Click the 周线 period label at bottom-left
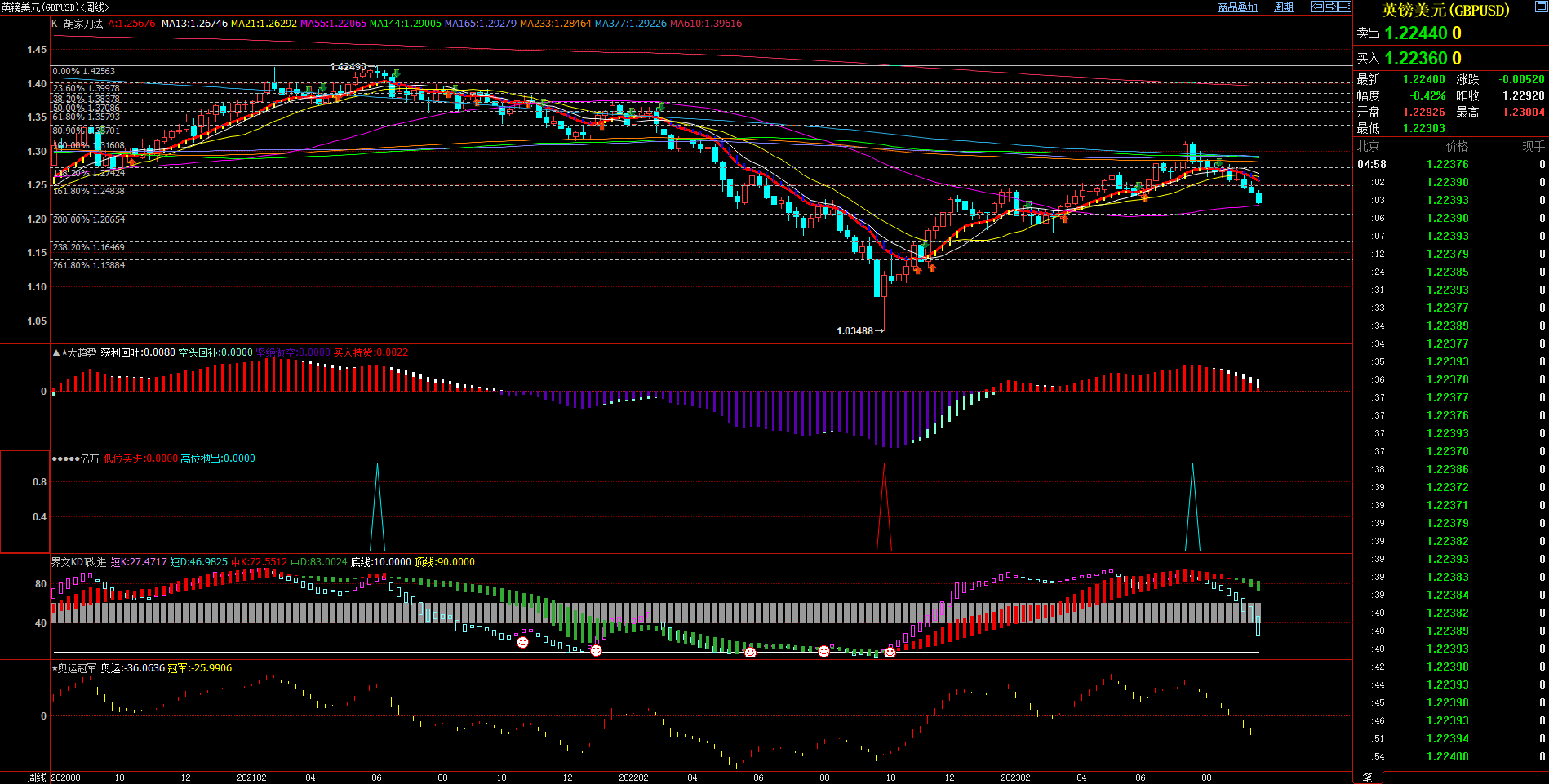Image resolution: width=1549 pixels, height=784 pixels. 37,777
